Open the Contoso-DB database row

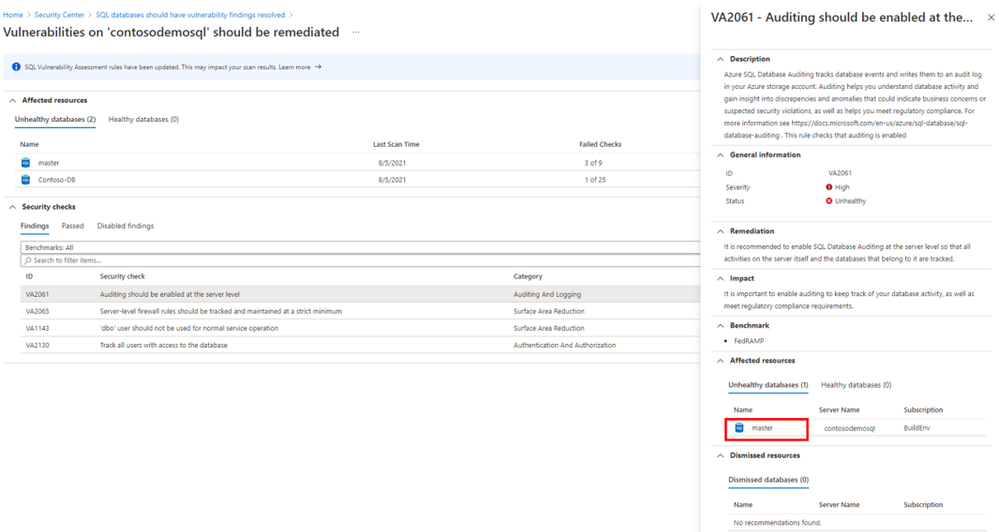(x=357, y=180)
